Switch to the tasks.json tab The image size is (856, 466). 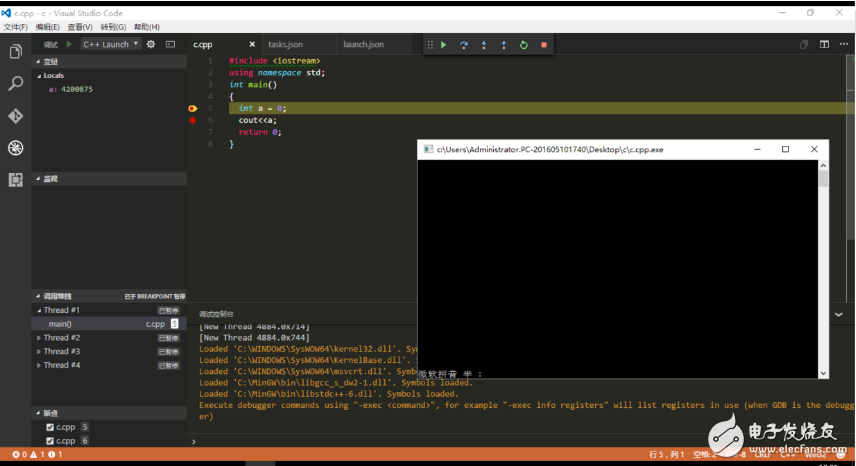point(286,44)
